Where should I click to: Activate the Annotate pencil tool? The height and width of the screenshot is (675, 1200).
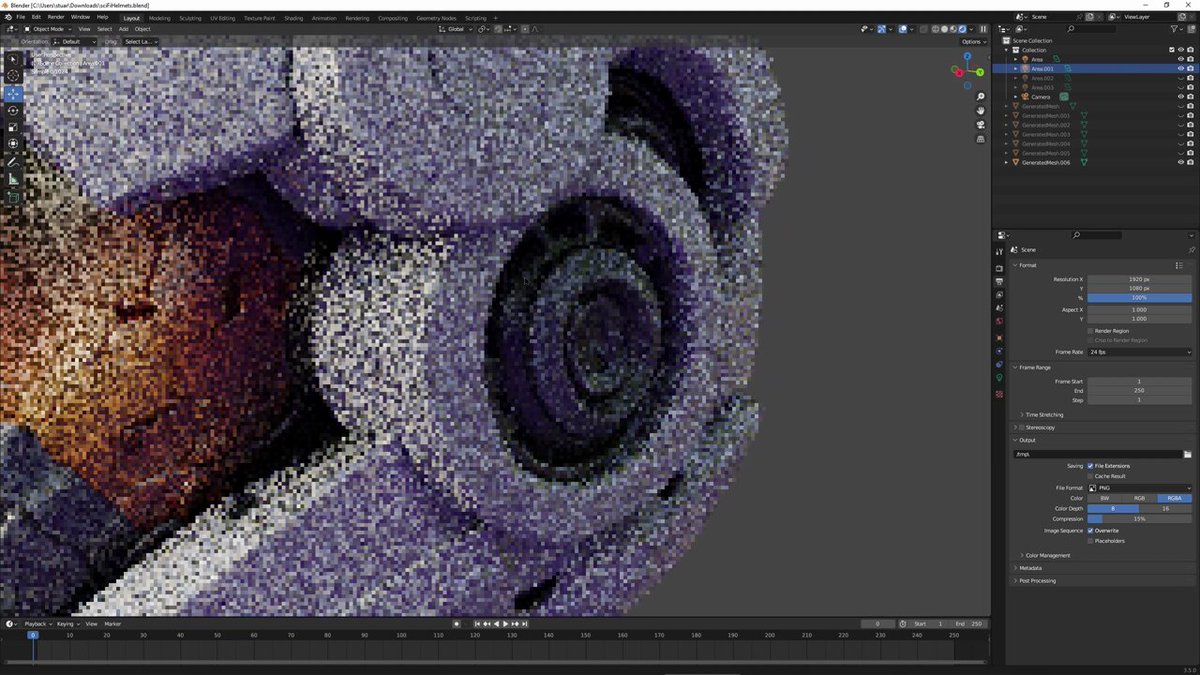13,162
